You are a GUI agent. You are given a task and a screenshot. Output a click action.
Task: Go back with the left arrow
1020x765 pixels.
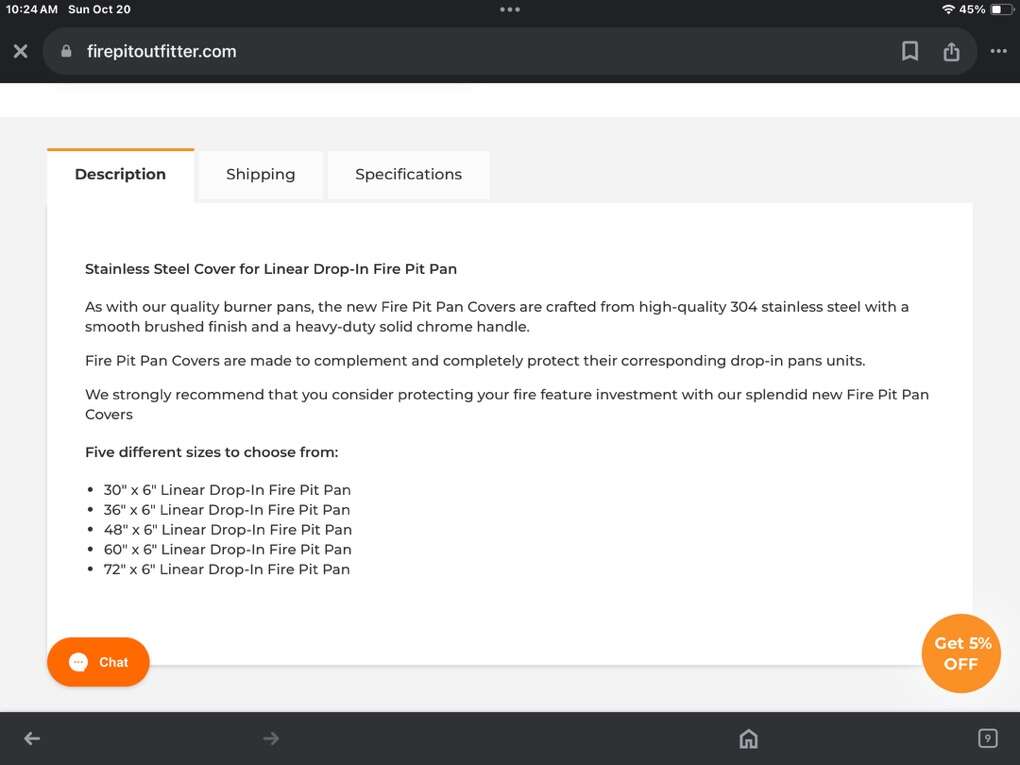click(32, 739)
